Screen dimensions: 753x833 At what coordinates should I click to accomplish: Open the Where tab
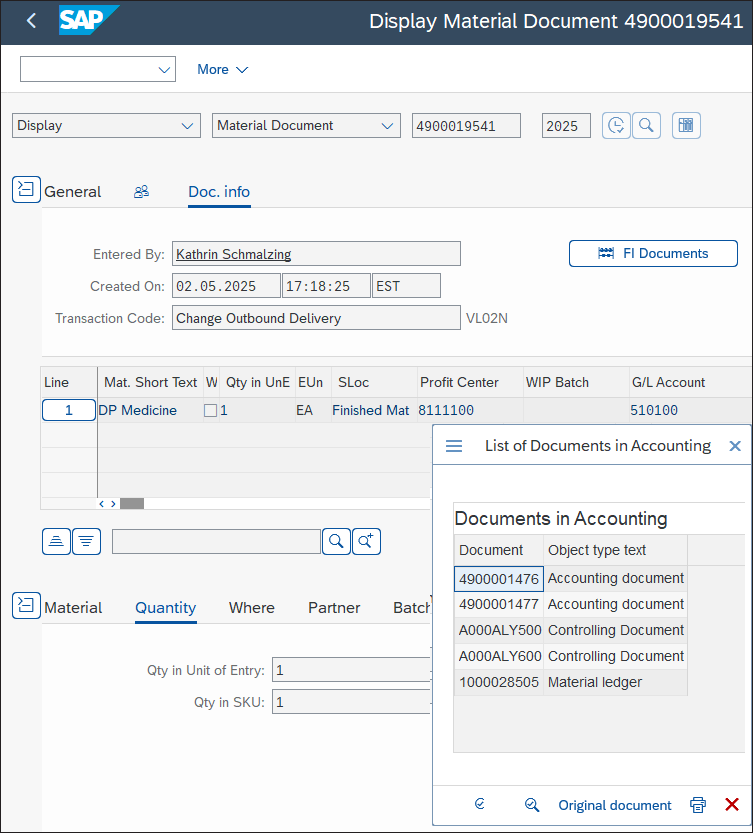tap(251, 607)
